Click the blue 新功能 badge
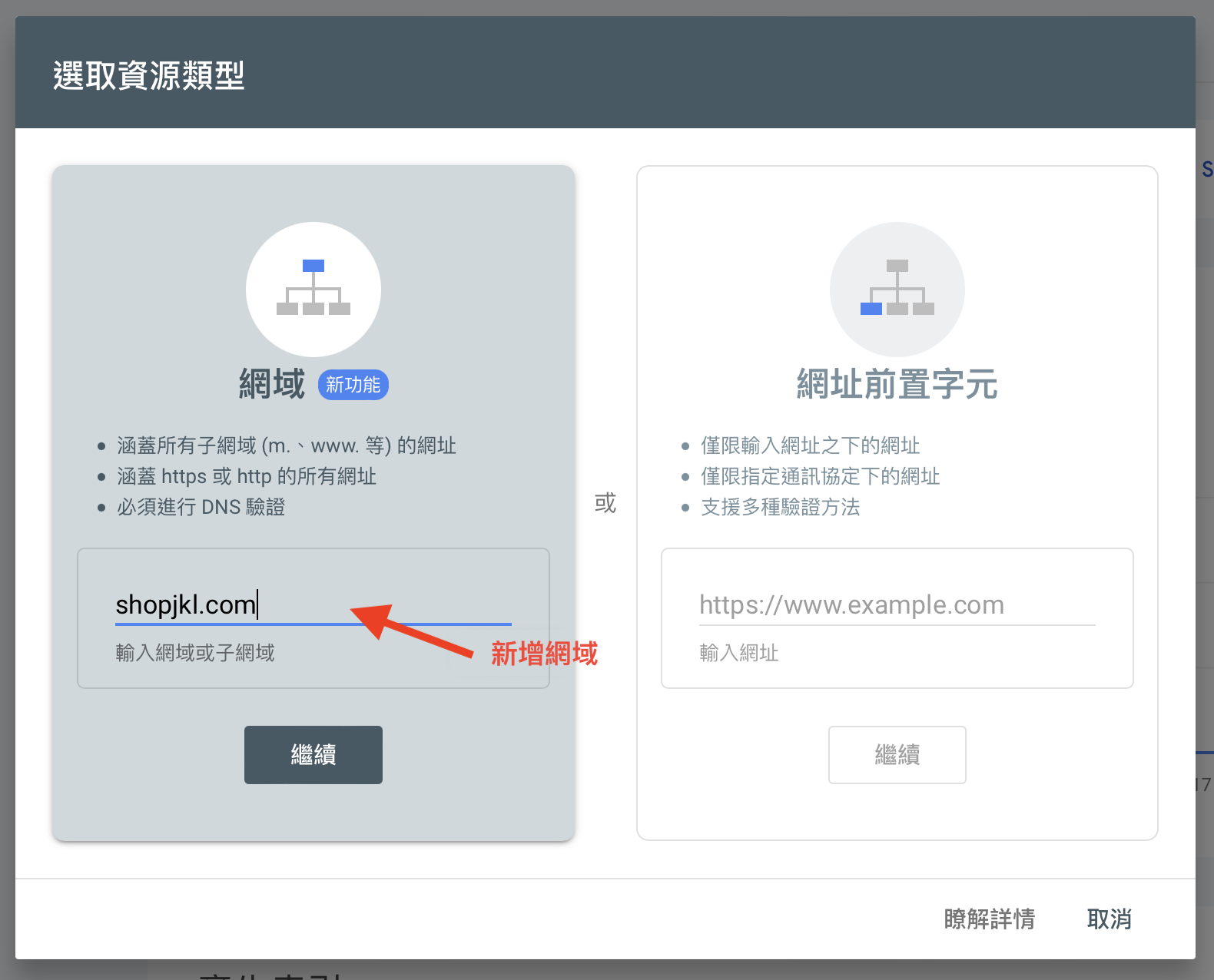 click(x=353, y=385)
